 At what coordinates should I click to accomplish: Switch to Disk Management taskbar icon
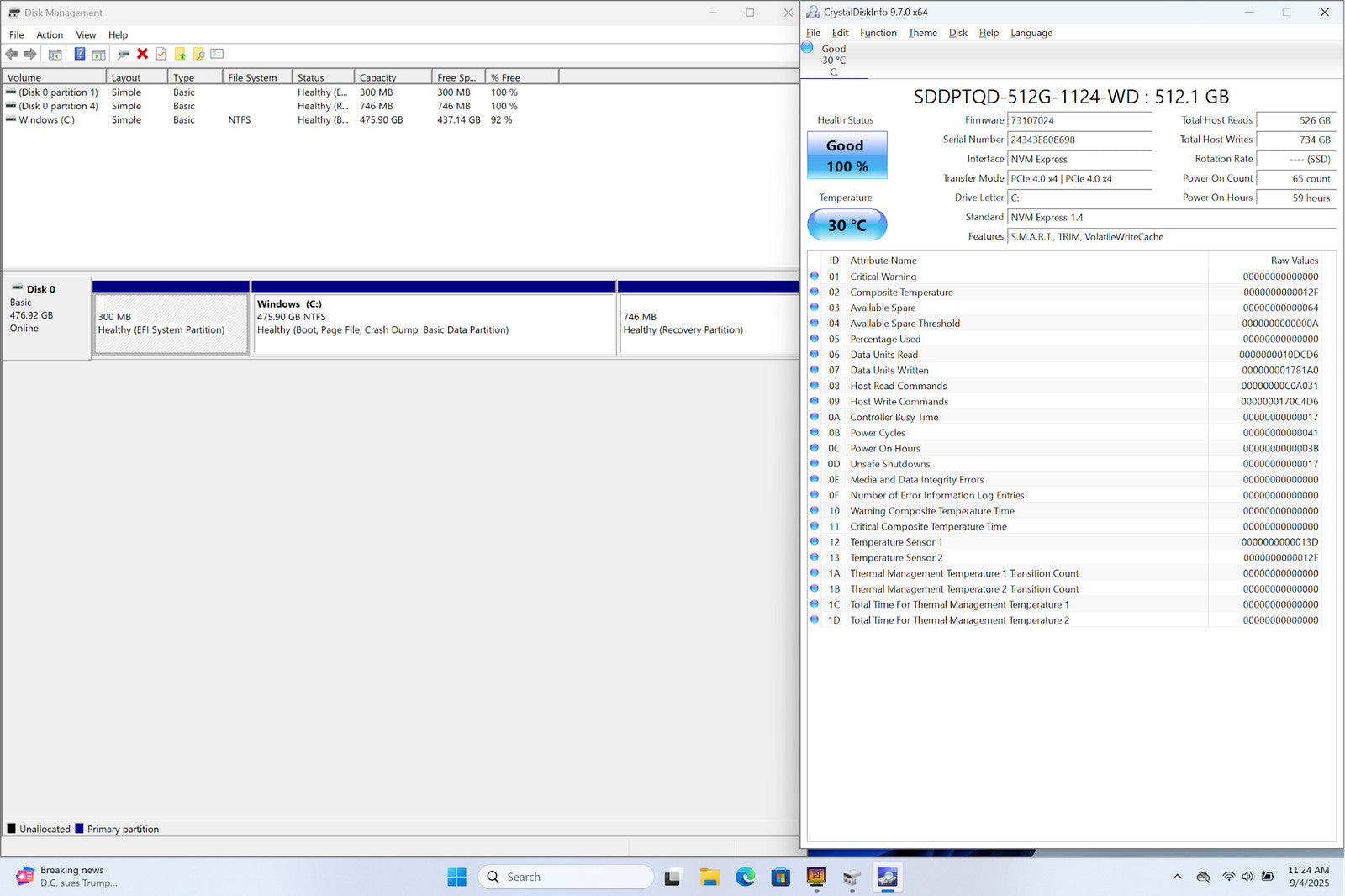pyautogui.click(x=852, y=878)
